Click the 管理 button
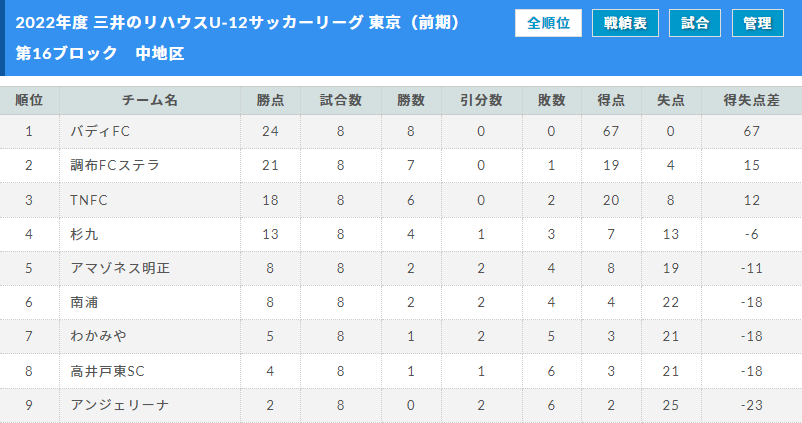This screenshot has width=802, height=423. (758, 23)
